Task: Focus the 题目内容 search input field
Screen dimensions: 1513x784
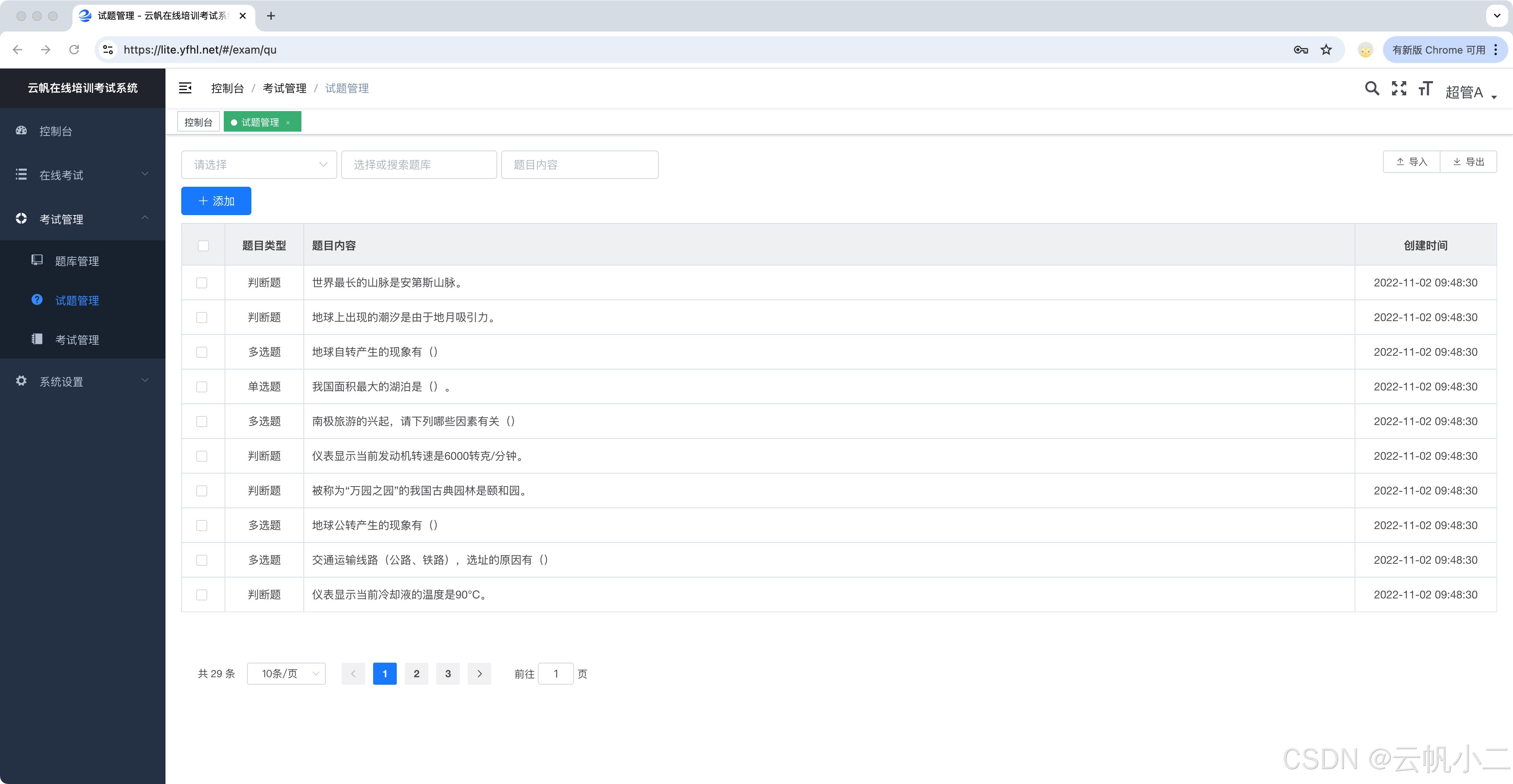Action: [579, 165]
